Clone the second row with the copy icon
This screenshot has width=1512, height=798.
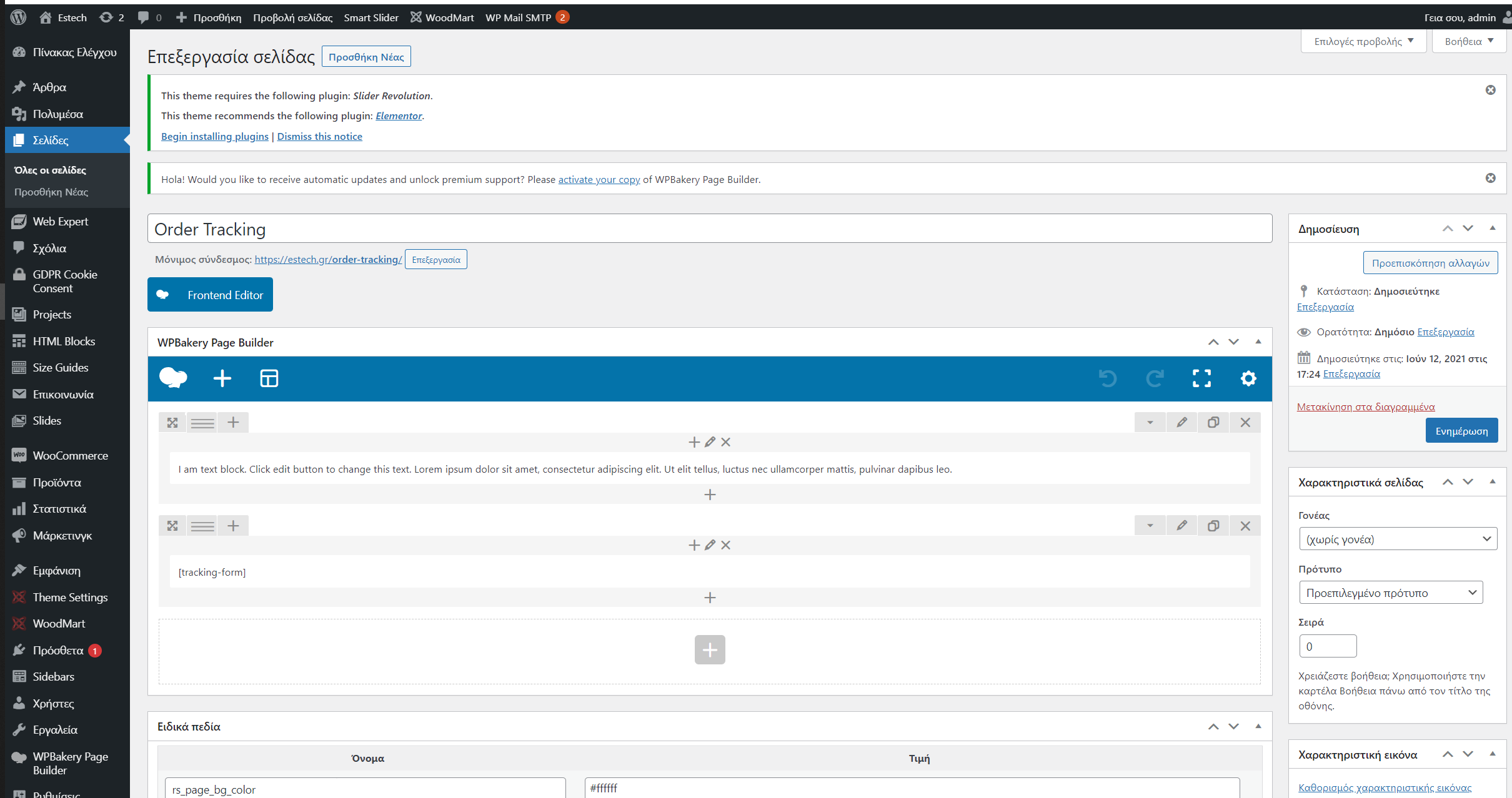(1213, 526)
